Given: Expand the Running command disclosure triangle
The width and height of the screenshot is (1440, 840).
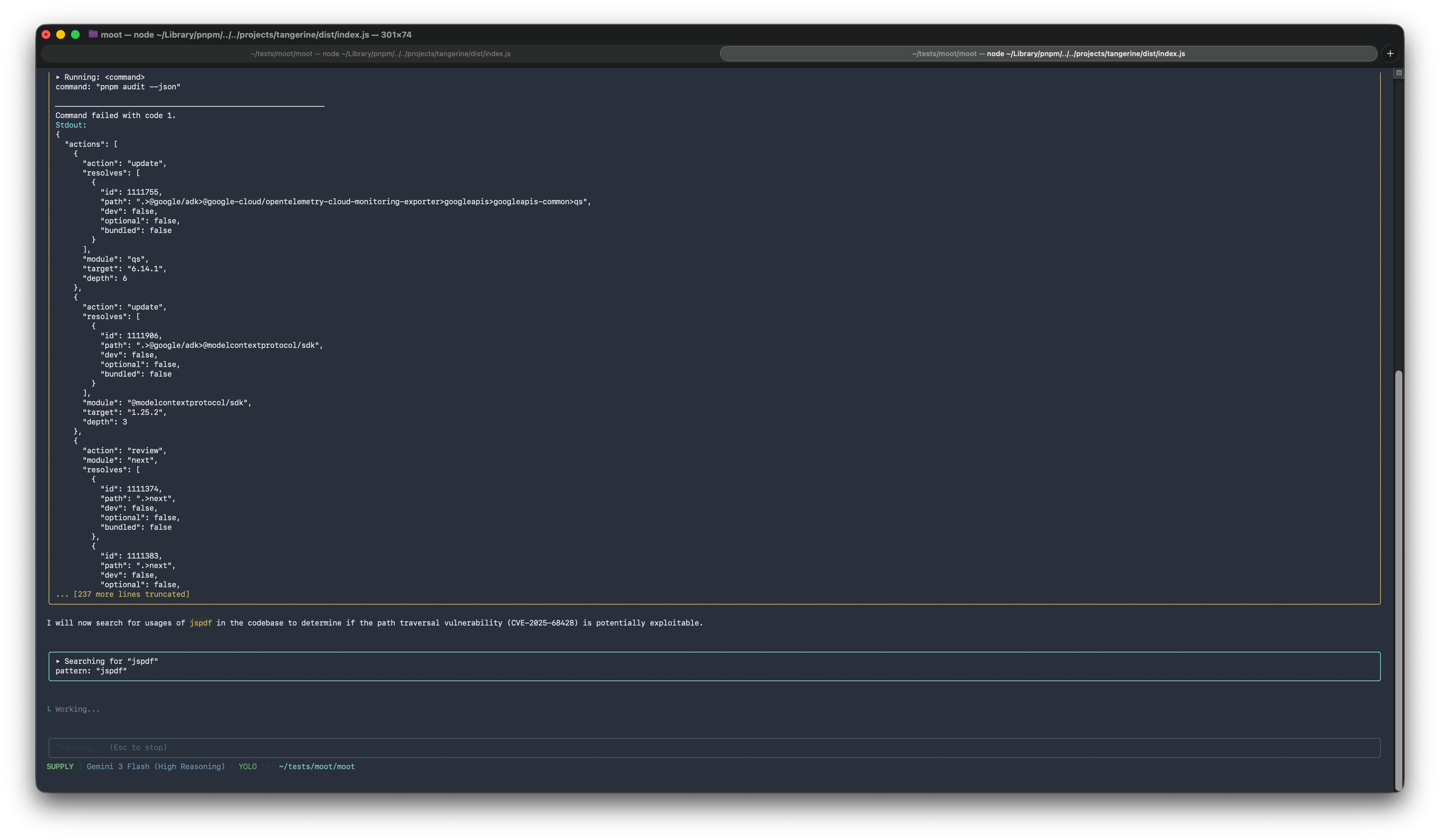Looking at the screenshot, I should (x=58, y=77).
